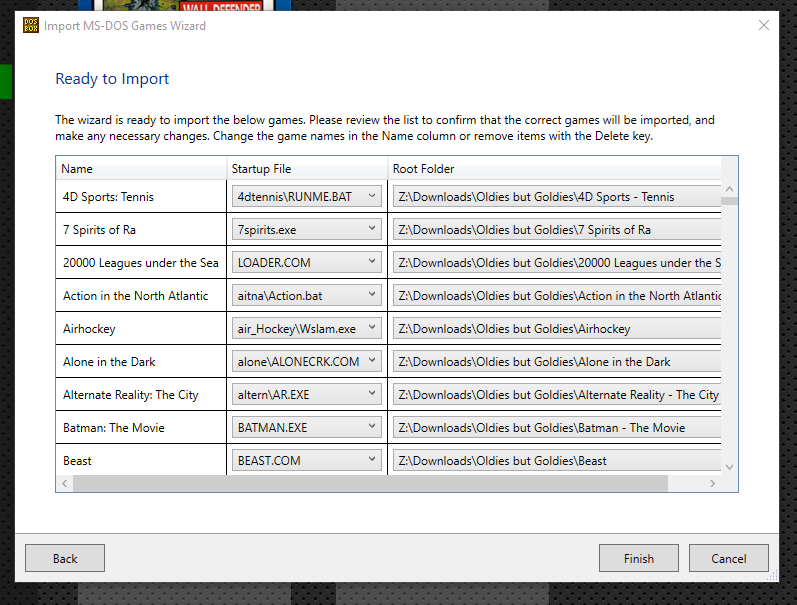This screenshot has height=605, width=797.
Task: Click the vertical scrollbar down arrow
Action: [x=729, y=467]
